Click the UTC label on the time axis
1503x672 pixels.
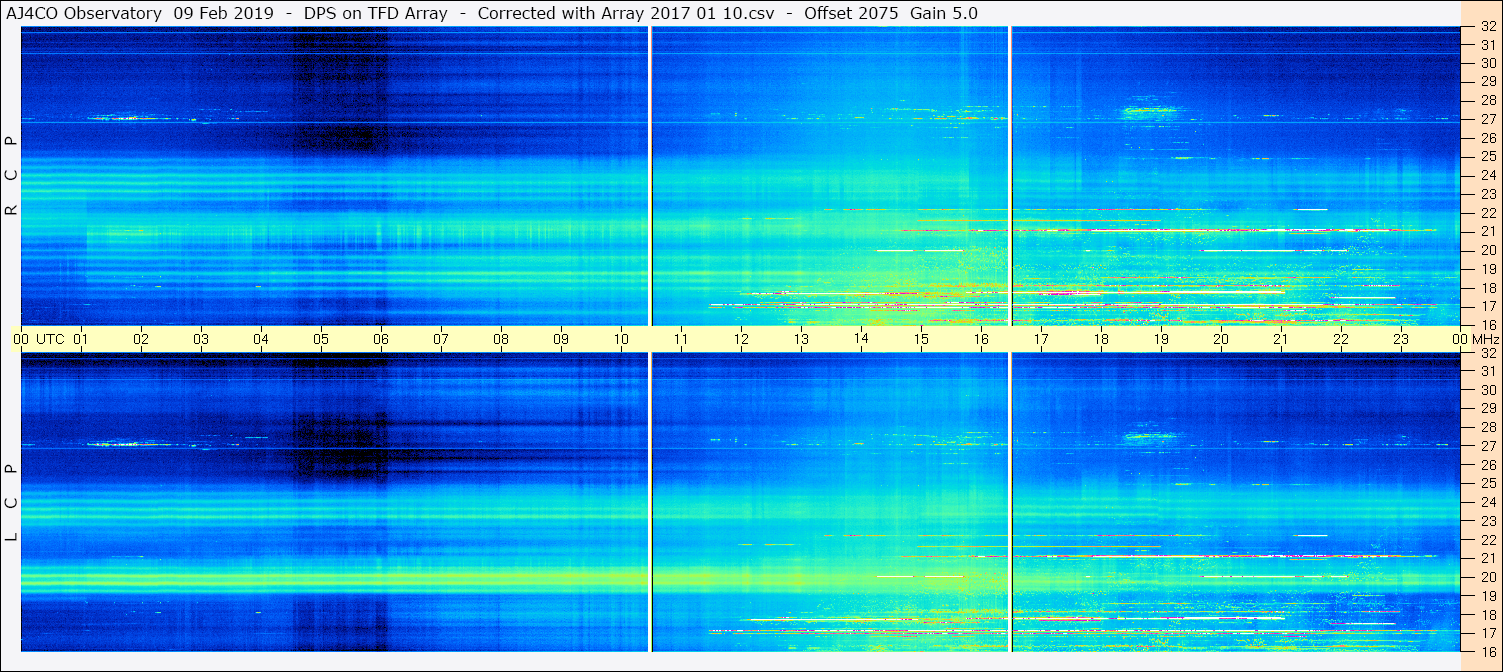point(50,339)
